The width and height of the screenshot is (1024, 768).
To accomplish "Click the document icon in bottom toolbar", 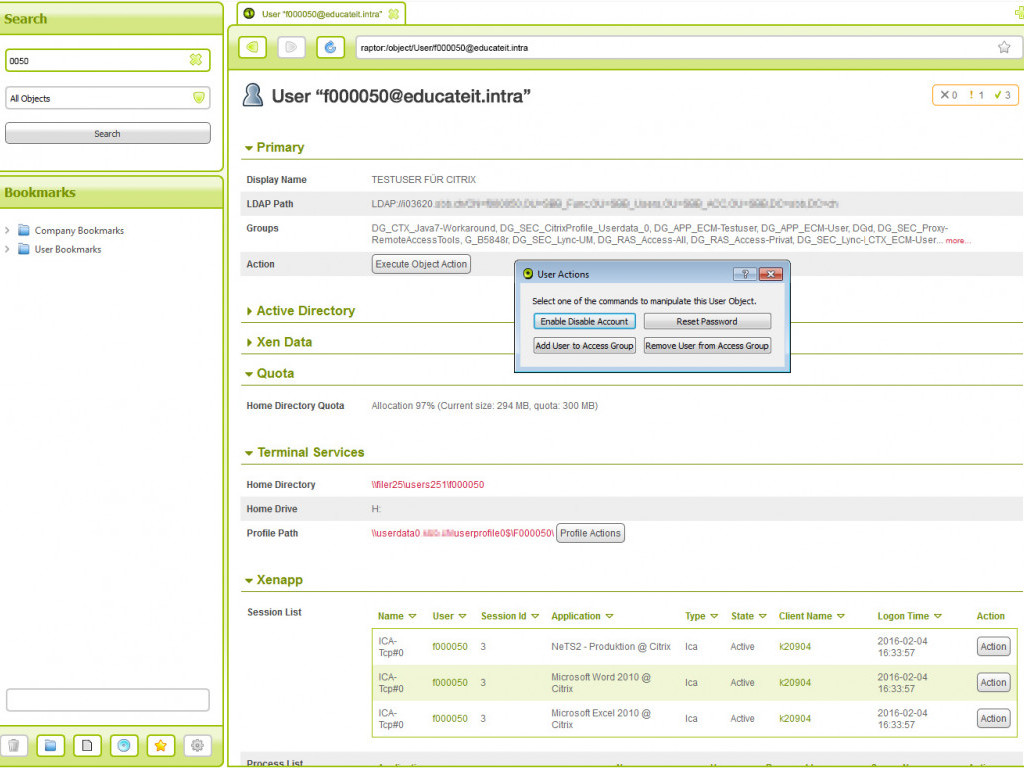I will point(87,745).
